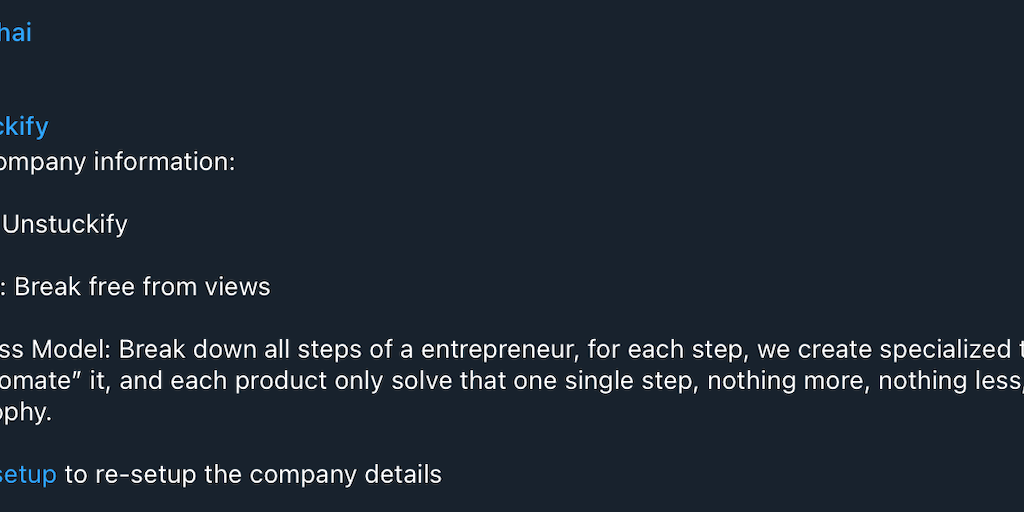Click the blue "setup" command link
This screenshot has width=1024, height=512.
[x=28, y=474]
